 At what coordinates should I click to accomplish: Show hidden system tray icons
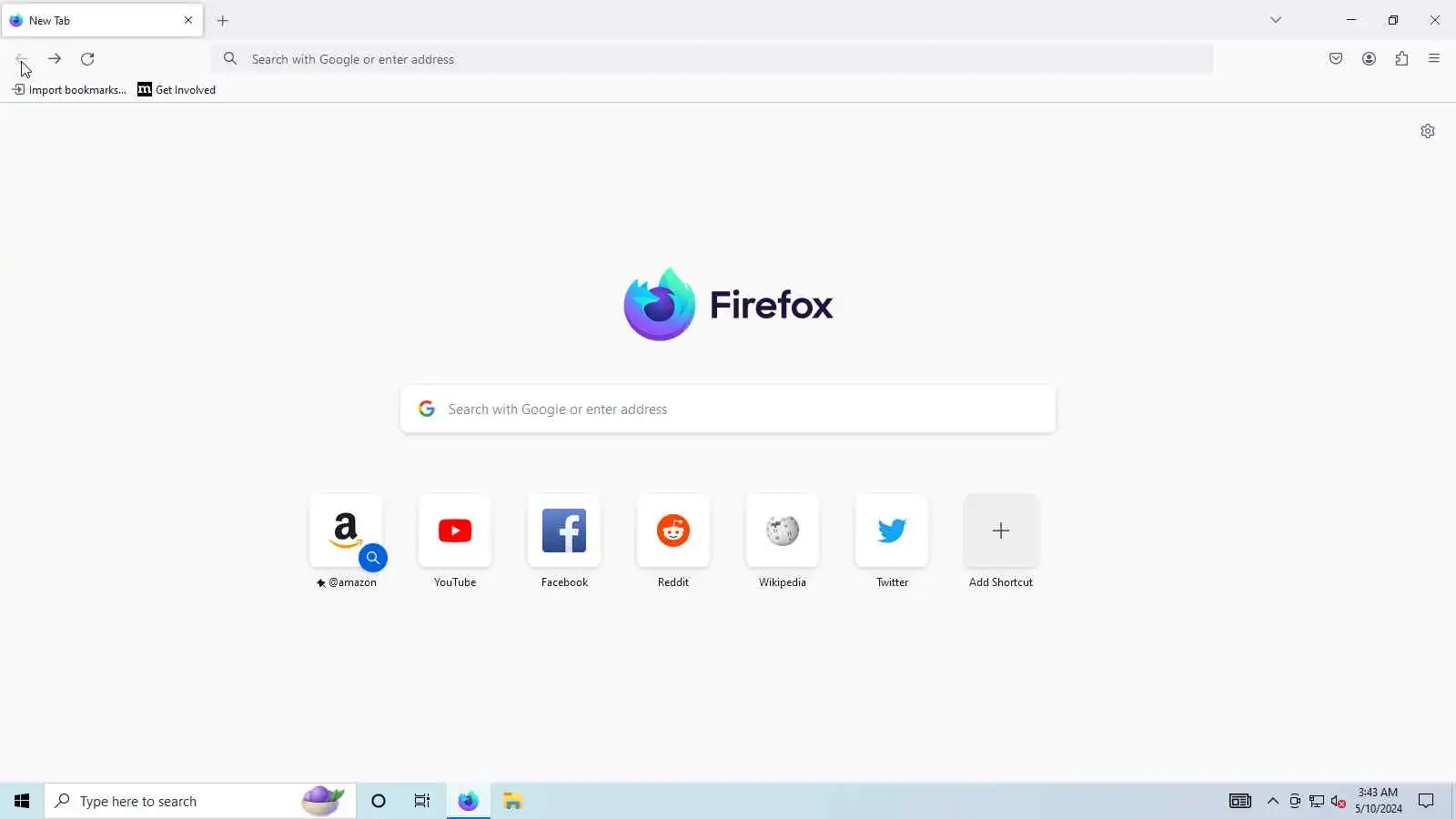(x=1273, y=801)
